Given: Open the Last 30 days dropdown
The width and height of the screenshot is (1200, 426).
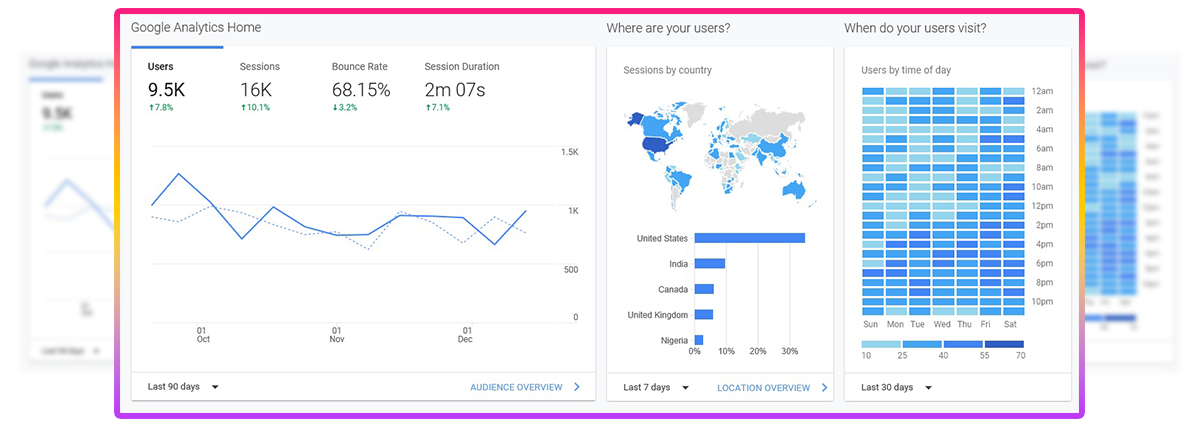Looking at the screenshot, I should point(897,387).
